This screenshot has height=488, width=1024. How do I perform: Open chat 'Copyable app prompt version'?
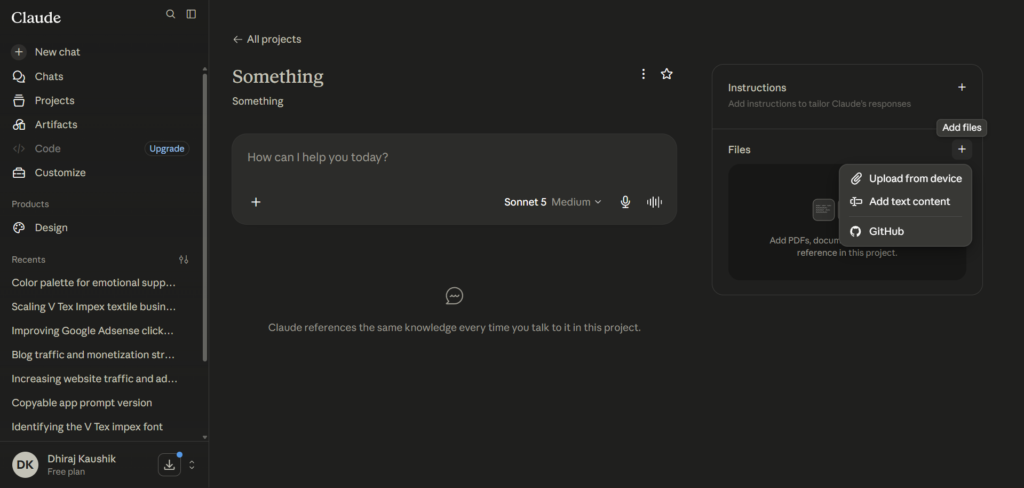(82, 402)
